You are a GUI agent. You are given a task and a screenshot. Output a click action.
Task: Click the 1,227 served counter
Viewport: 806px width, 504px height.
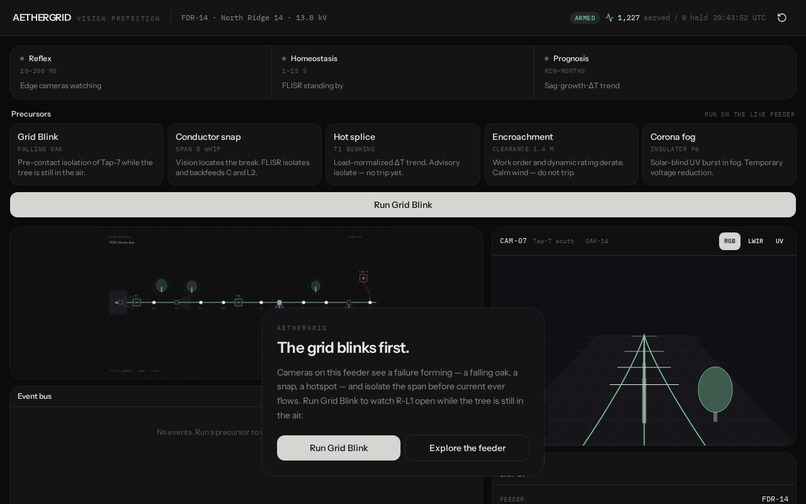pyautogui.click(x=644, y=17)
